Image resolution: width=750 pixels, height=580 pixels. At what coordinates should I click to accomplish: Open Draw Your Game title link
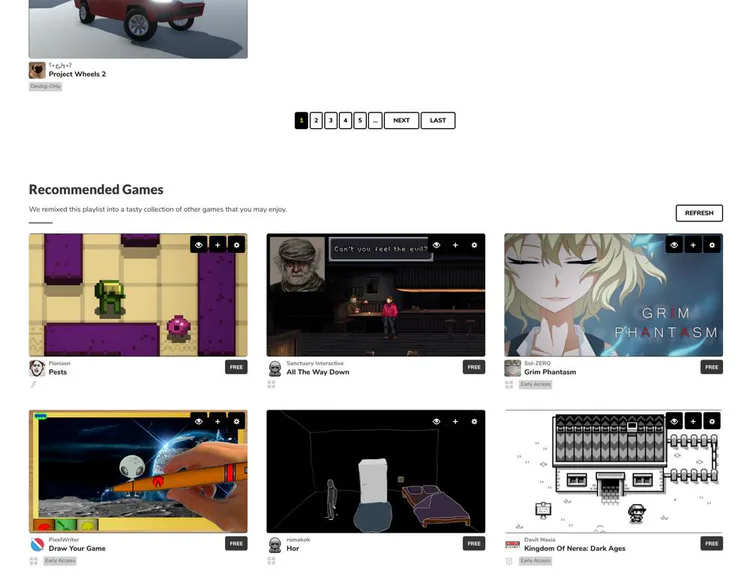77,548
